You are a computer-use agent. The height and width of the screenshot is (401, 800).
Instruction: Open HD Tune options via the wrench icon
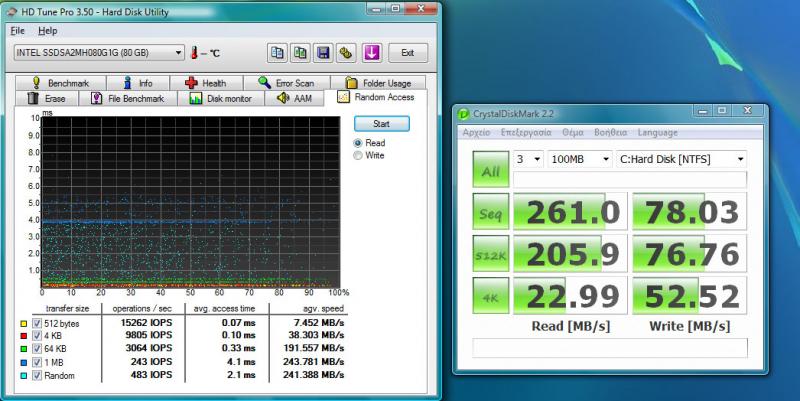(x=346, y=53)
